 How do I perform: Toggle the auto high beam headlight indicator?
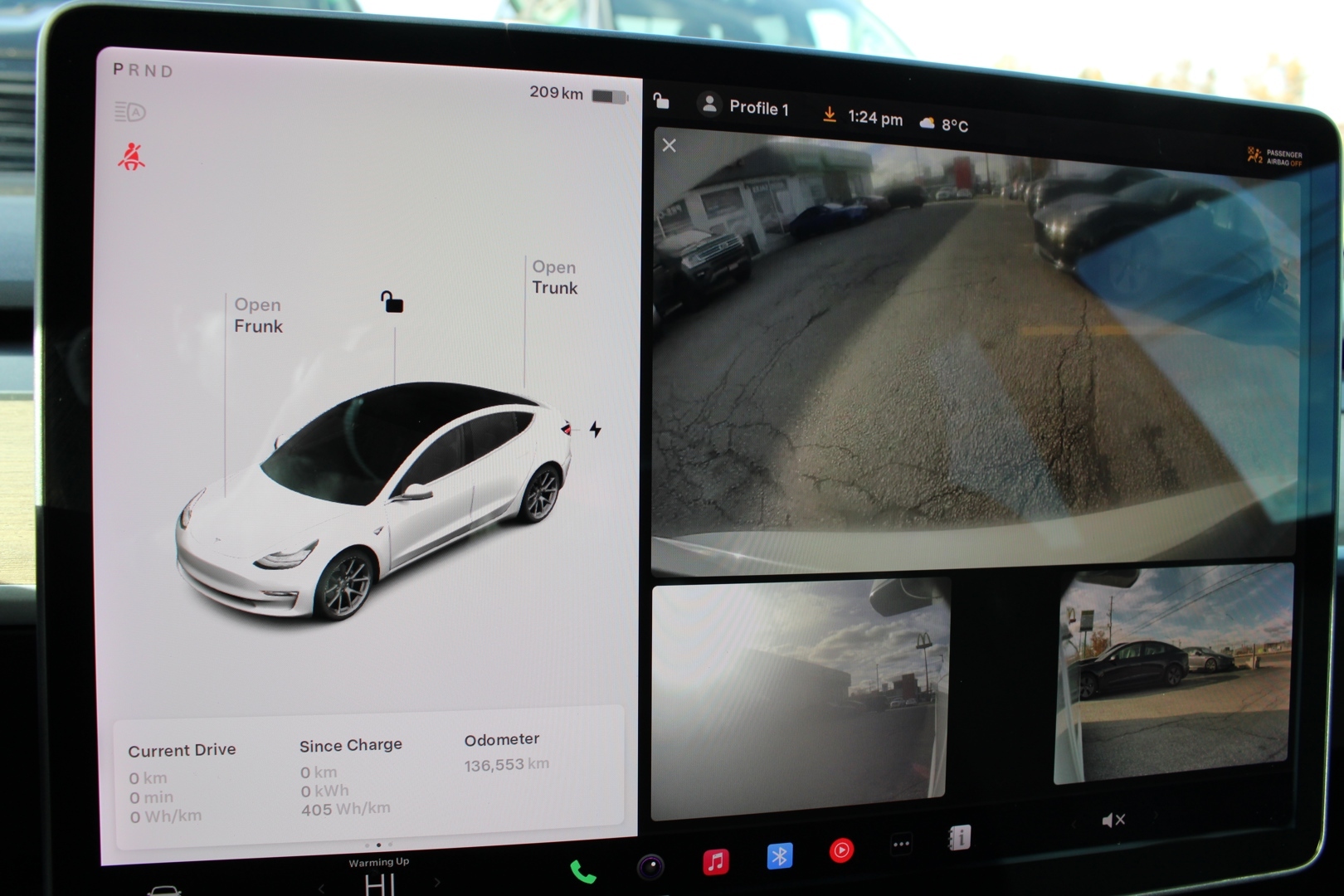[130, 112]
